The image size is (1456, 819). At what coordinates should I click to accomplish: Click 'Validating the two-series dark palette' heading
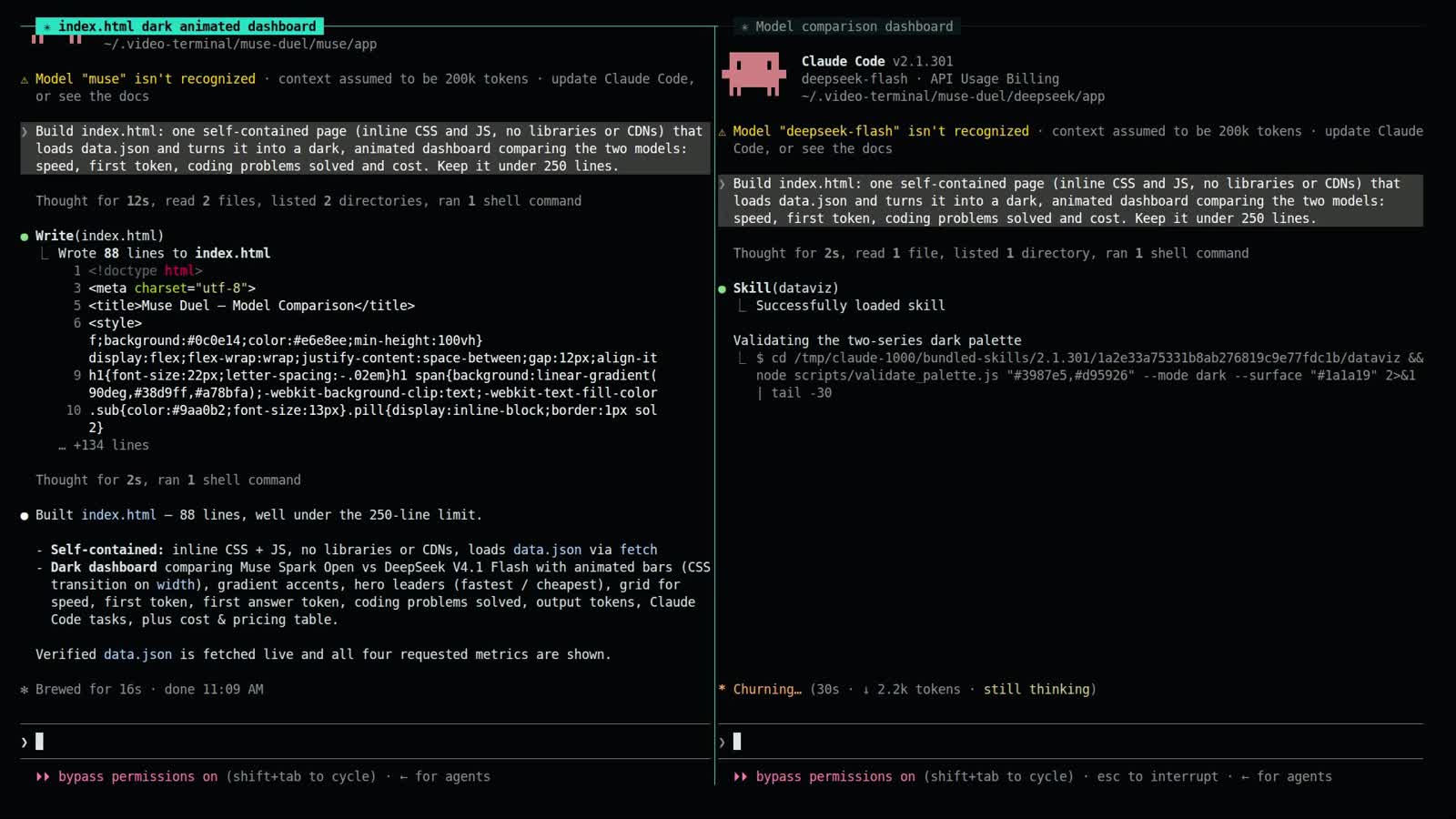[x=877, y=340]
